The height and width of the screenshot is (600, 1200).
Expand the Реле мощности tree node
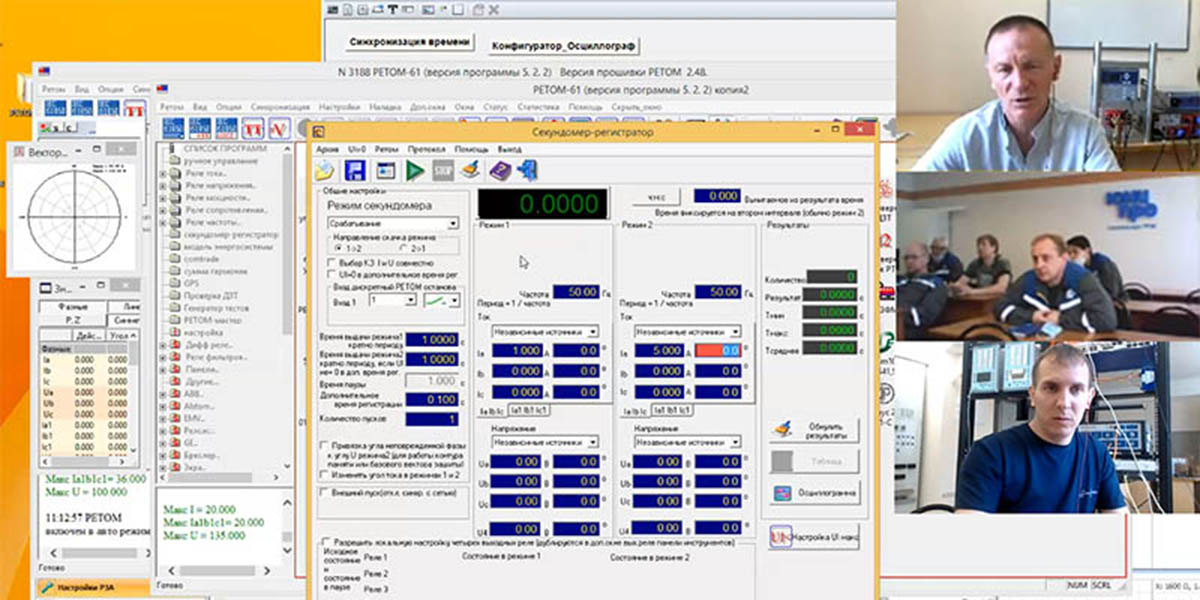pos(163,198)
